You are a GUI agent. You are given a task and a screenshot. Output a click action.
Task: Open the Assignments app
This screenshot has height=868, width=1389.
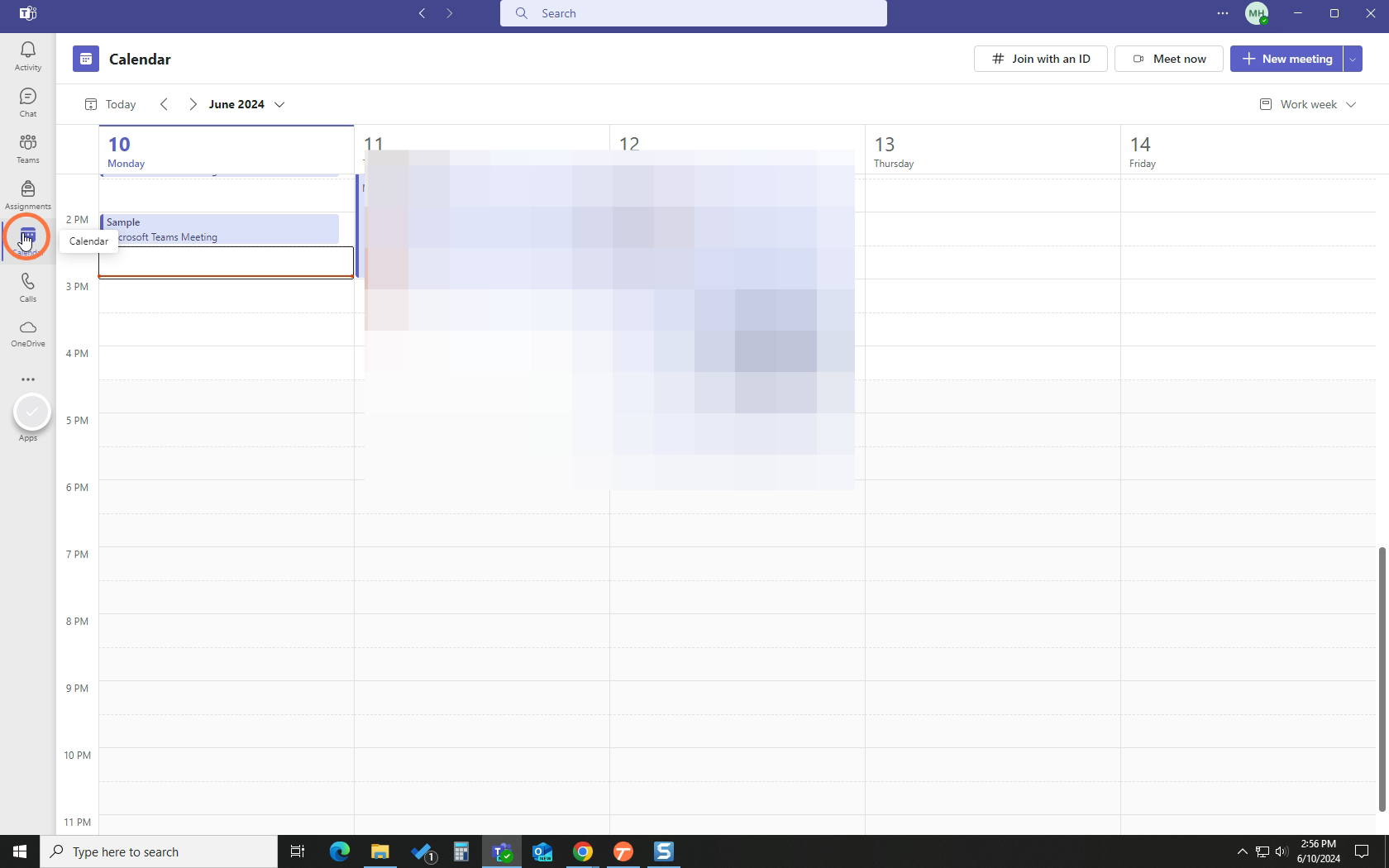27,195
